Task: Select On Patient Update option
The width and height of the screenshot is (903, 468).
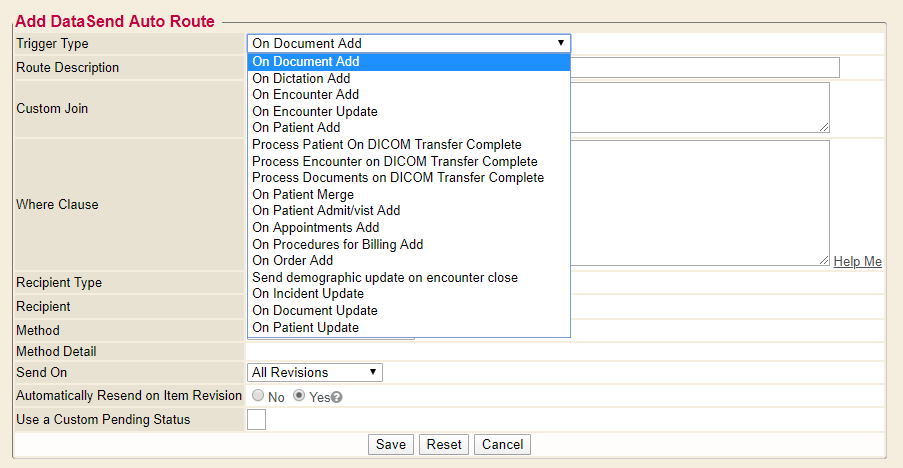Action: point(305,327)
